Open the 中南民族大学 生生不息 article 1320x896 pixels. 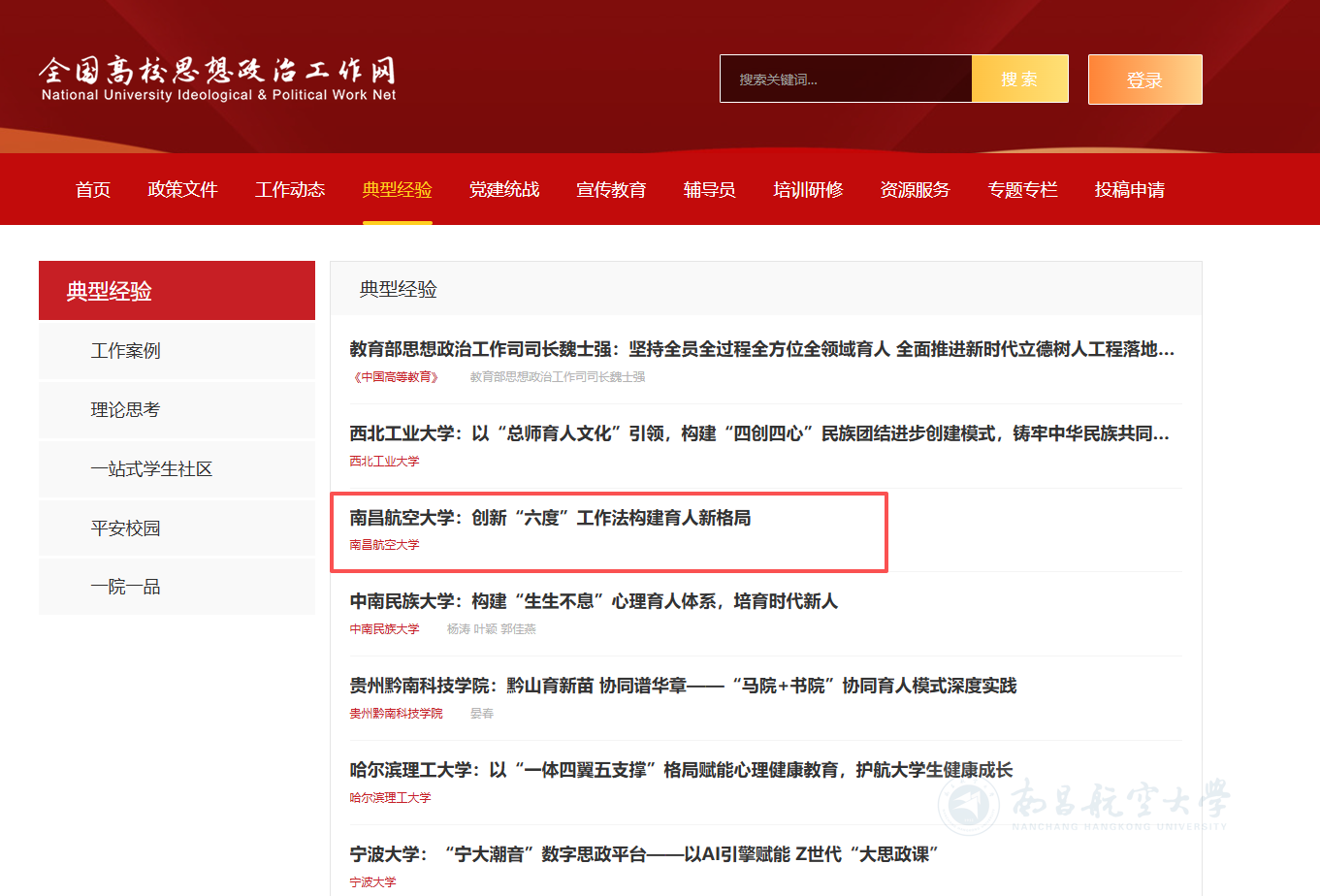click(x=594, y=602)
